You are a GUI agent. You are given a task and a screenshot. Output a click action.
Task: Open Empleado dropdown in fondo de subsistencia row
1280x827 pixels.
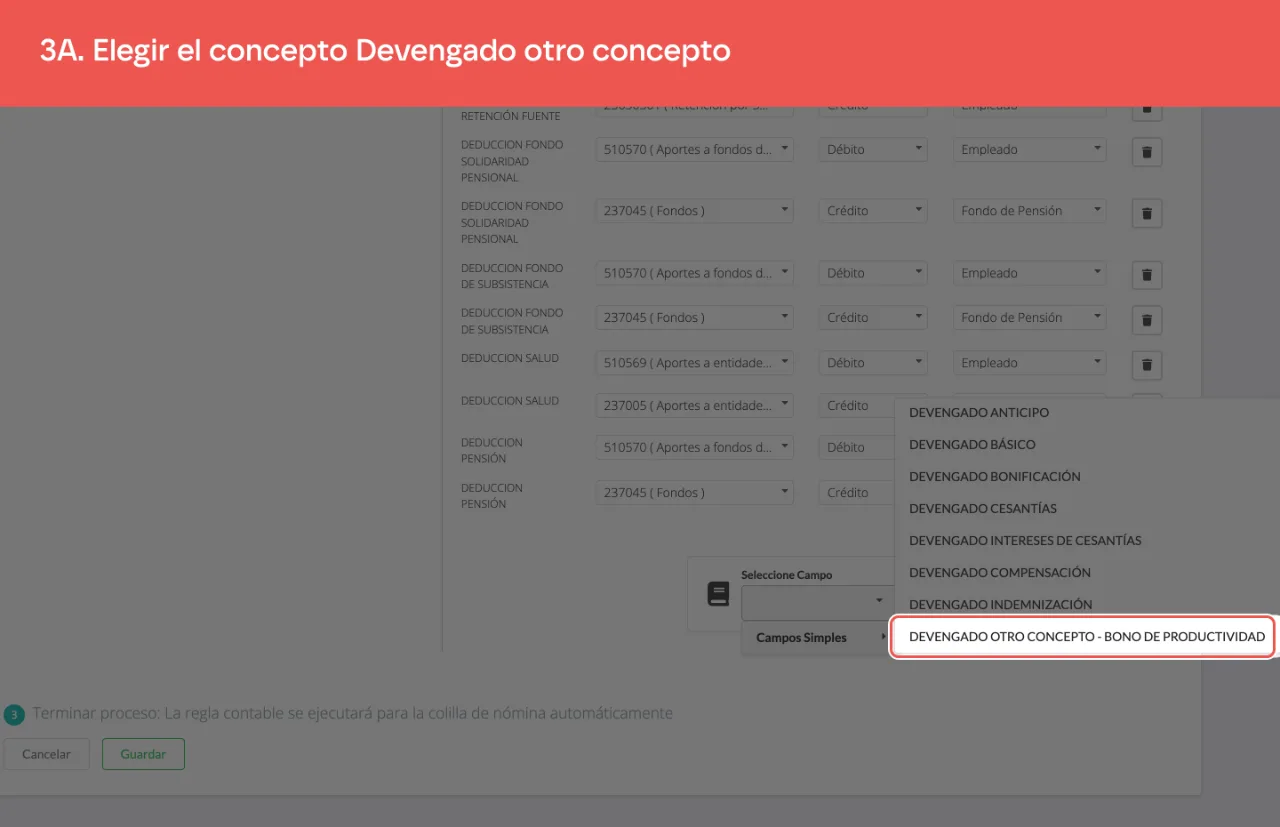point(1029,273)
